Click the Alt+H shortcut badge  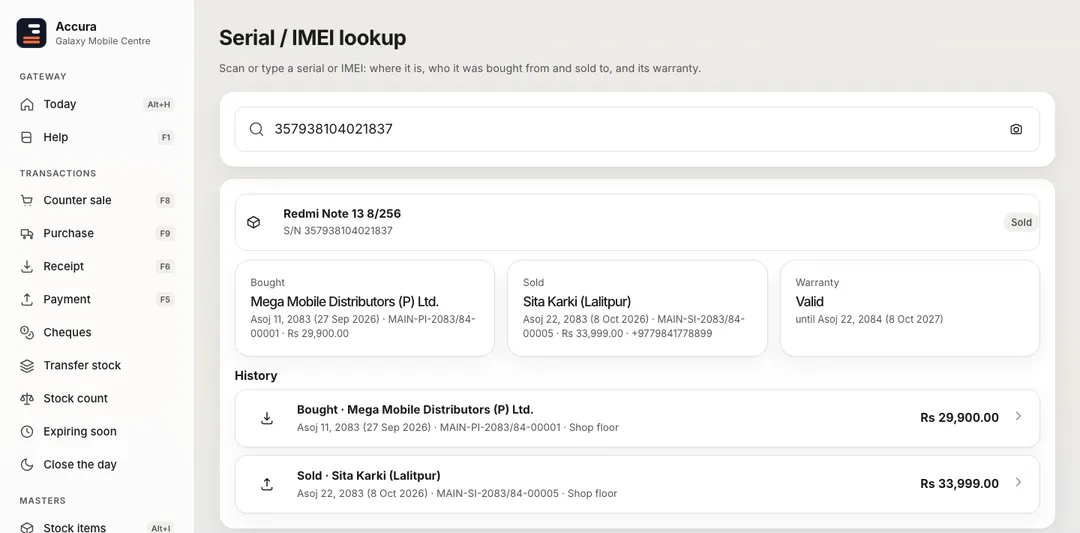159,105
